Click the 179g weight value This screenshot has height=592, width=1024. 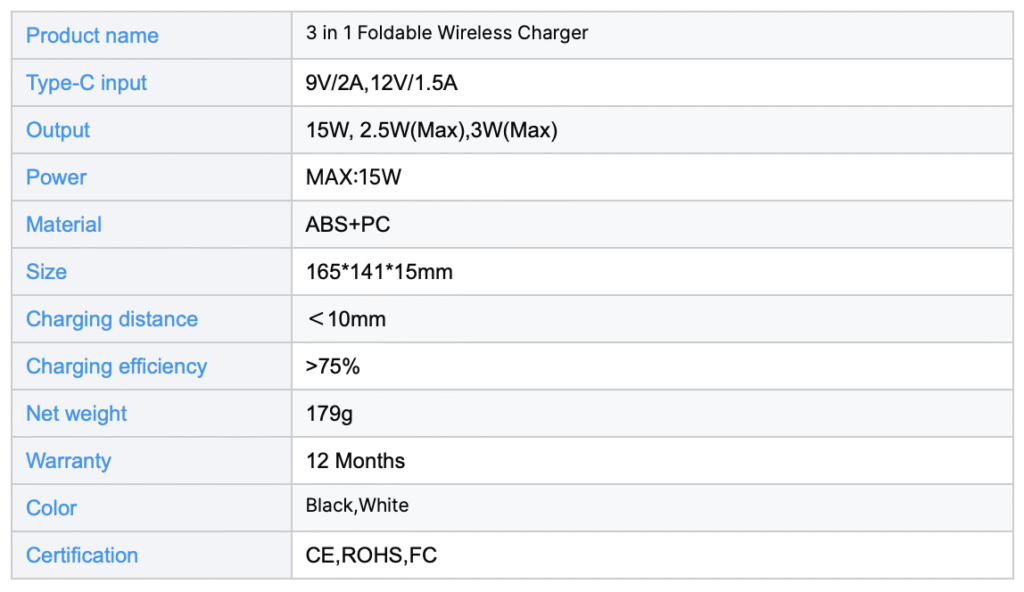click(x=329, y=414)
